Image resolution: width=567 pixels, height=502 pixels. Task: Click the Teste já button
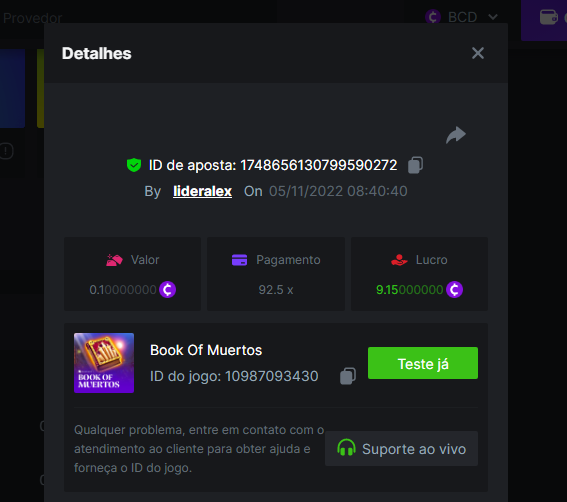coord(423,363)
